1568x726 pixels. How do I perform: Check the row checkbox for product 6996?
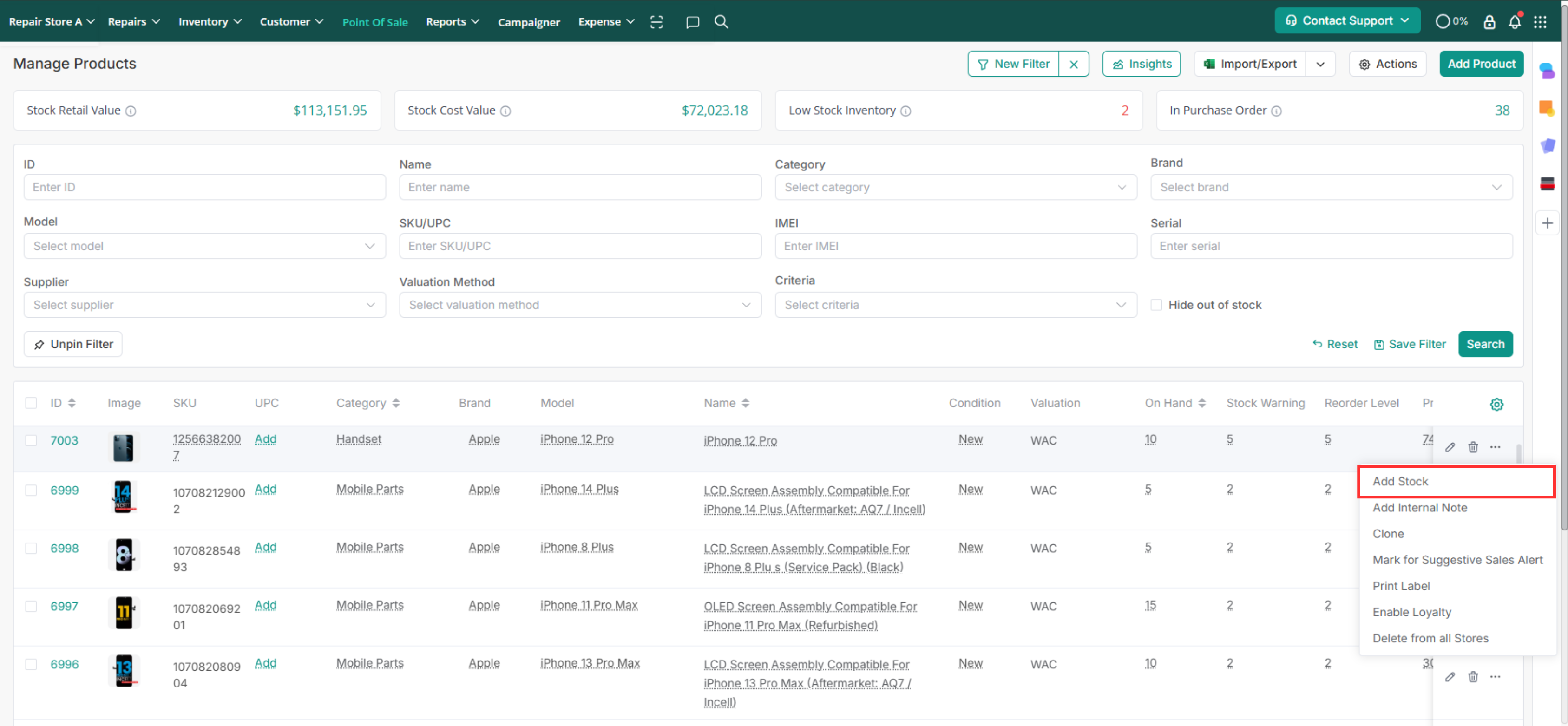point(31,665)
